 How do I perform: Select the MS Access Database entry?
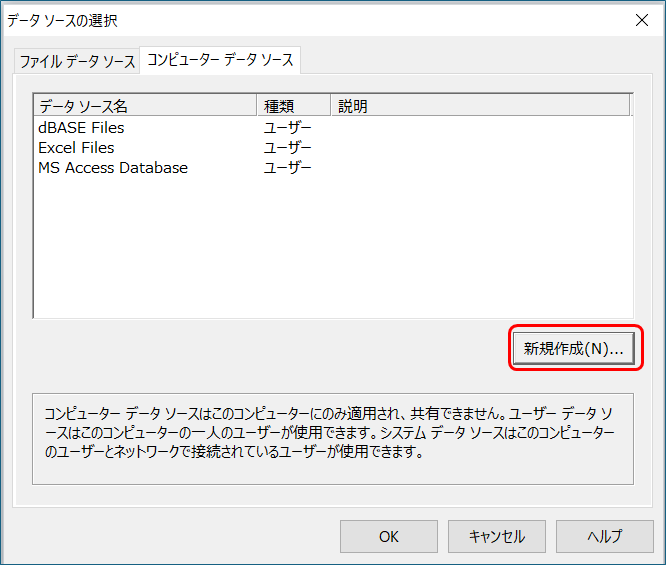[x=113, y=168]
